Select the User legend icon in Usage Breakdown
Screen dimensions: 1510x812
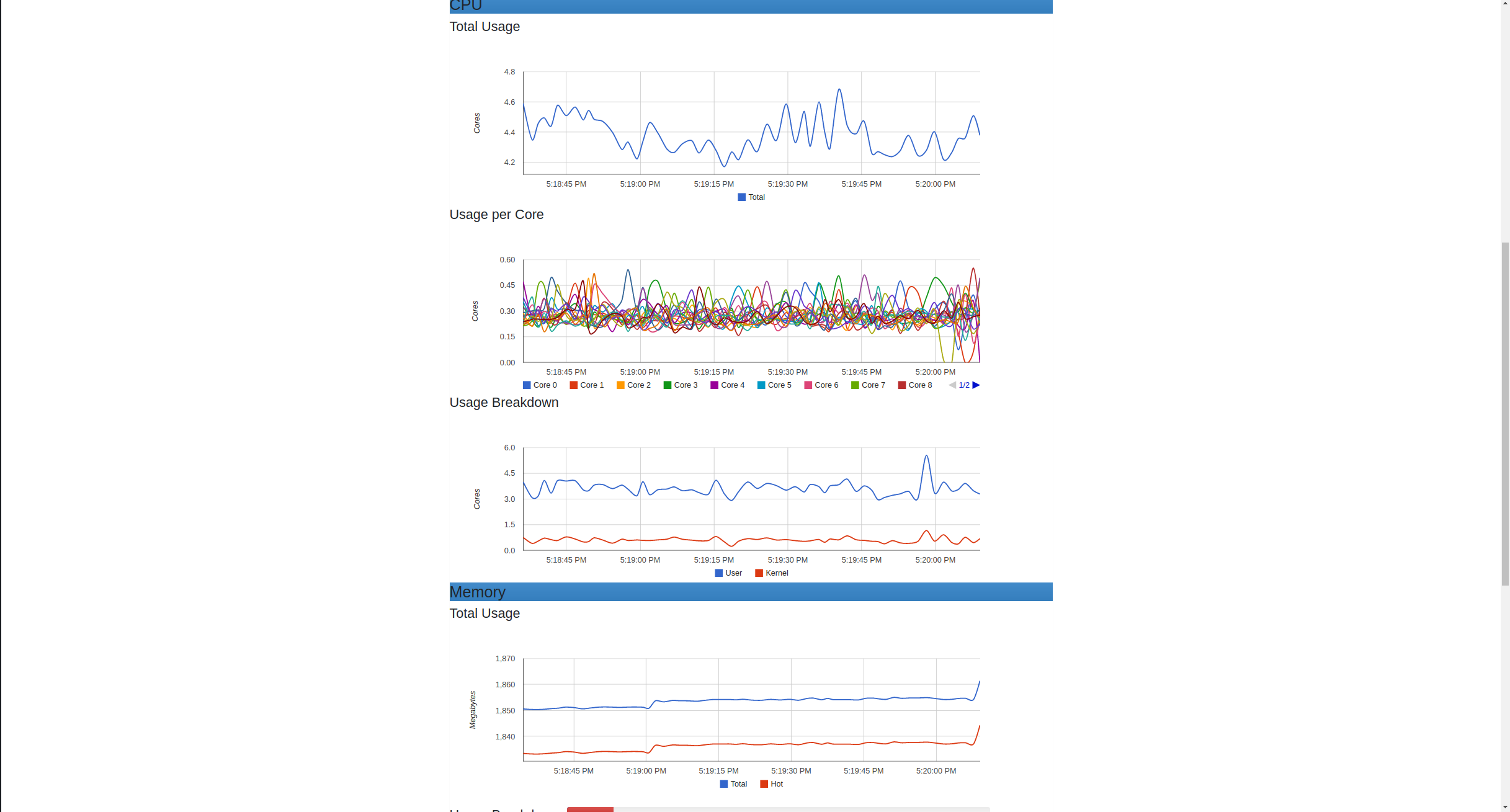click(x=717, y=573)
